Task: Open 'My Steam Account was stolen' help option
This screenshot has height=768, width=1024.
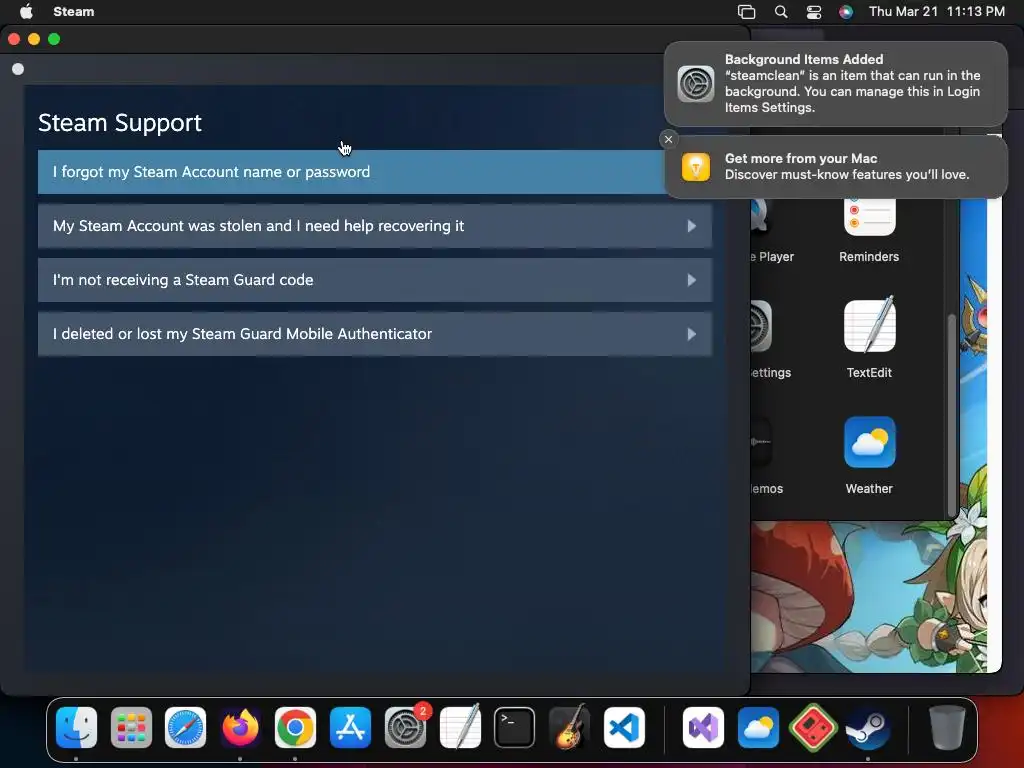Action: click(x=375, y=226)
